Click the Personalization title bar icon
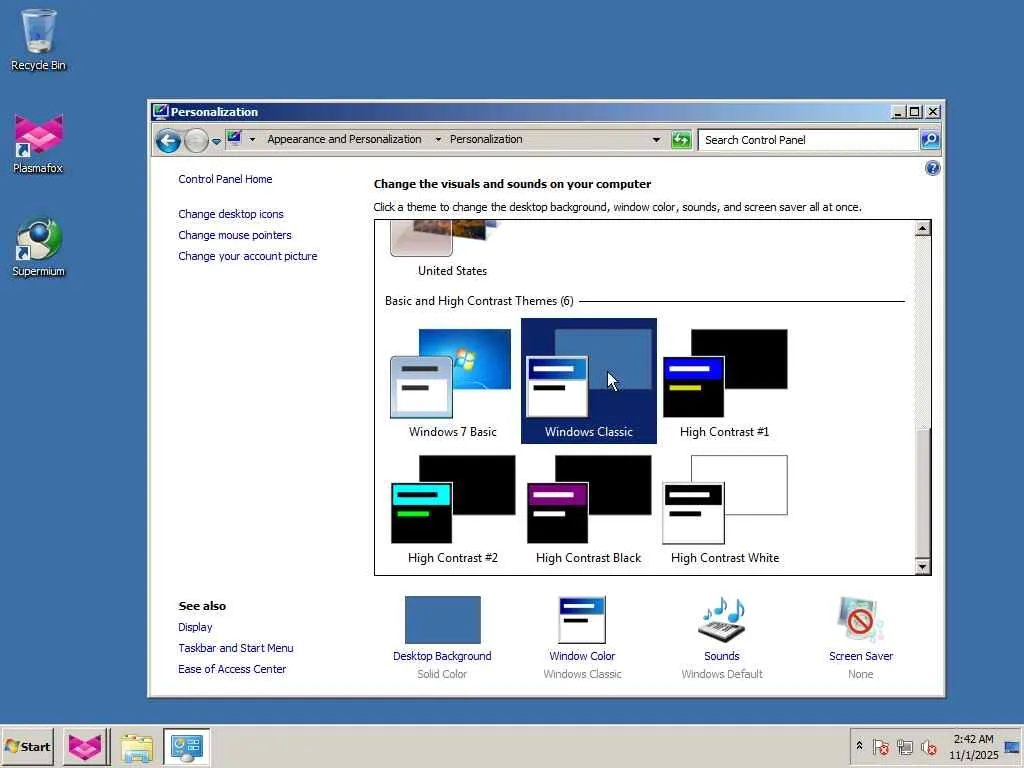The image size is (1024, 768). pyautogui.click(x=161, y=111)
